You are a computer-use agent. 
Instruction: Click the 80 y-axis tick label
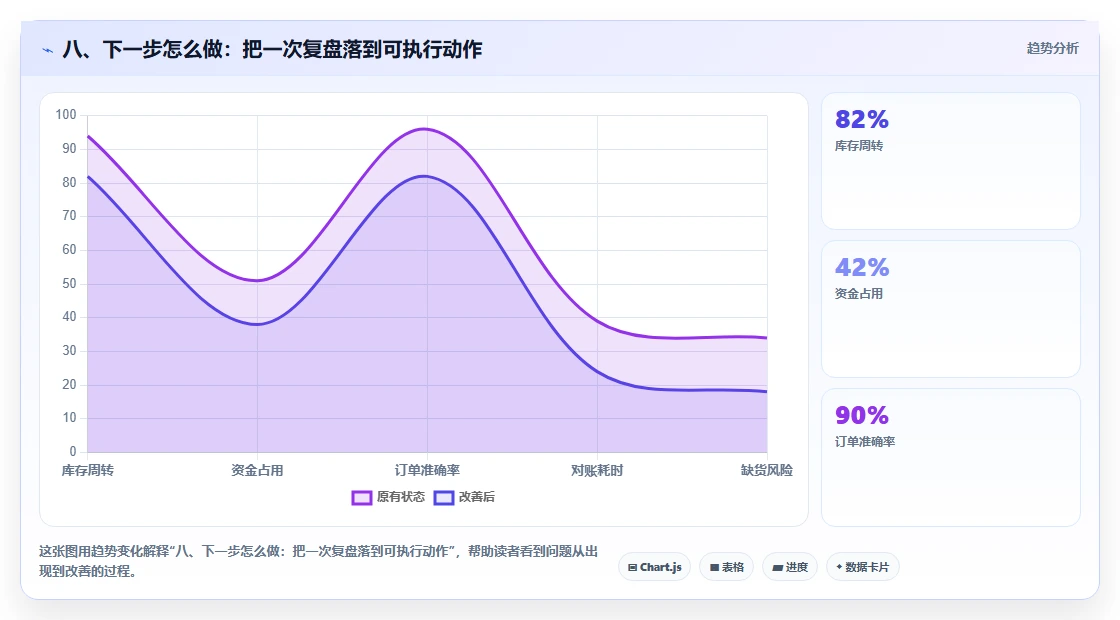click(x=69, y=182)
